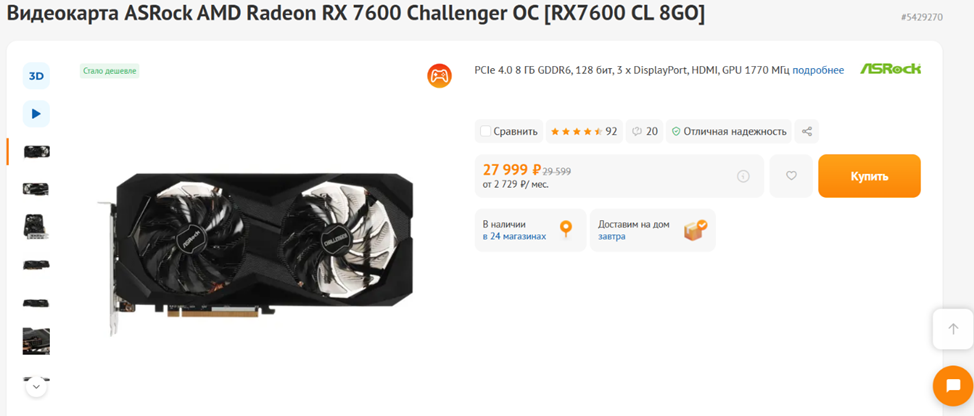Open the подробнее details link

pyautogui.click(x=818, y=70)
